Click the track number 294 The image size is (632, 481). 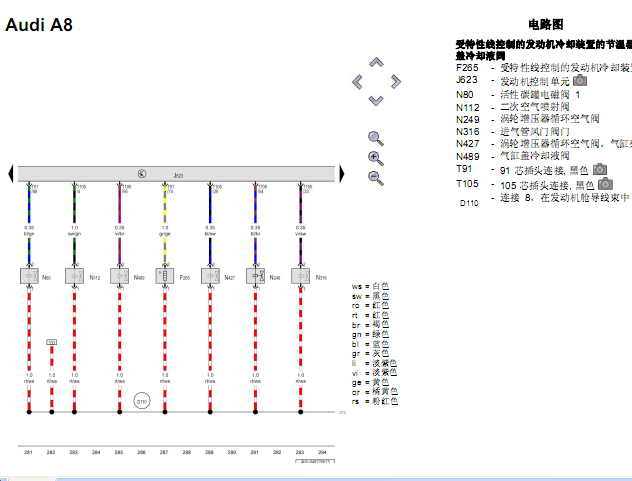point(322,452)
